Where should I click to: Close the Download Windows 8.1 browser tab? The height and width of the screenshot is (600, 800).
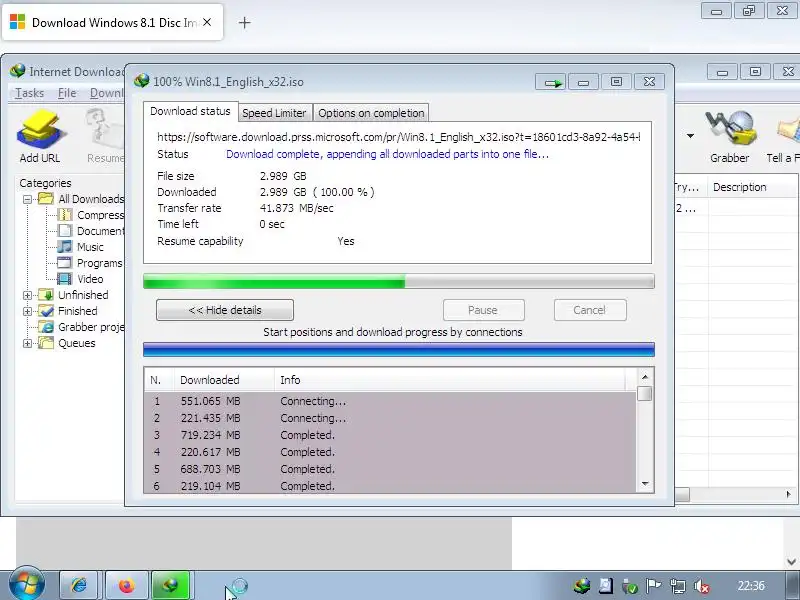207,22
